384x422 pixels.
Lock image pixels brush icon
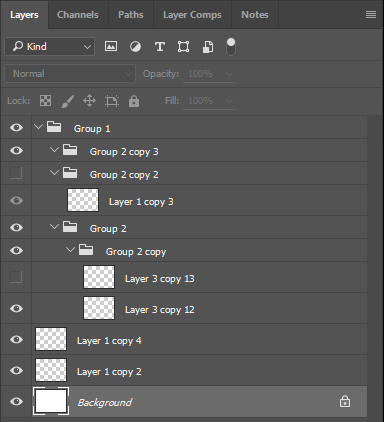[68, 101]
